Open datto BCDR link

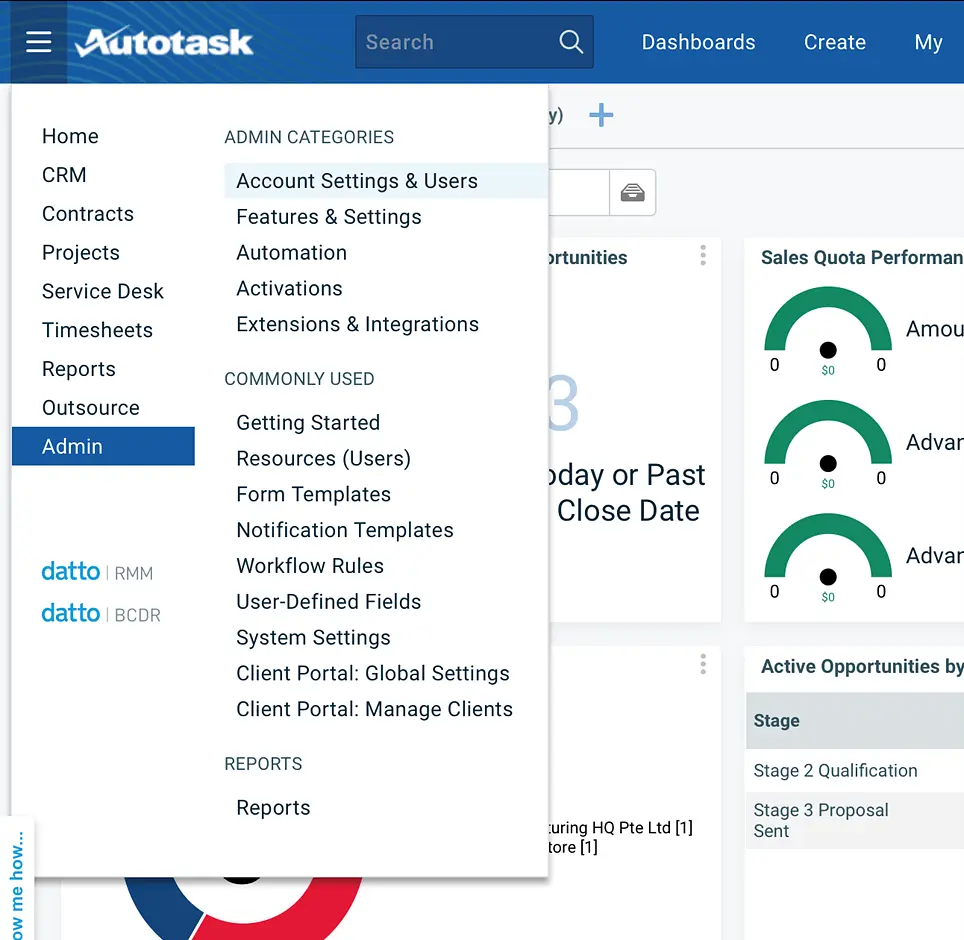(x=101, y=614)
